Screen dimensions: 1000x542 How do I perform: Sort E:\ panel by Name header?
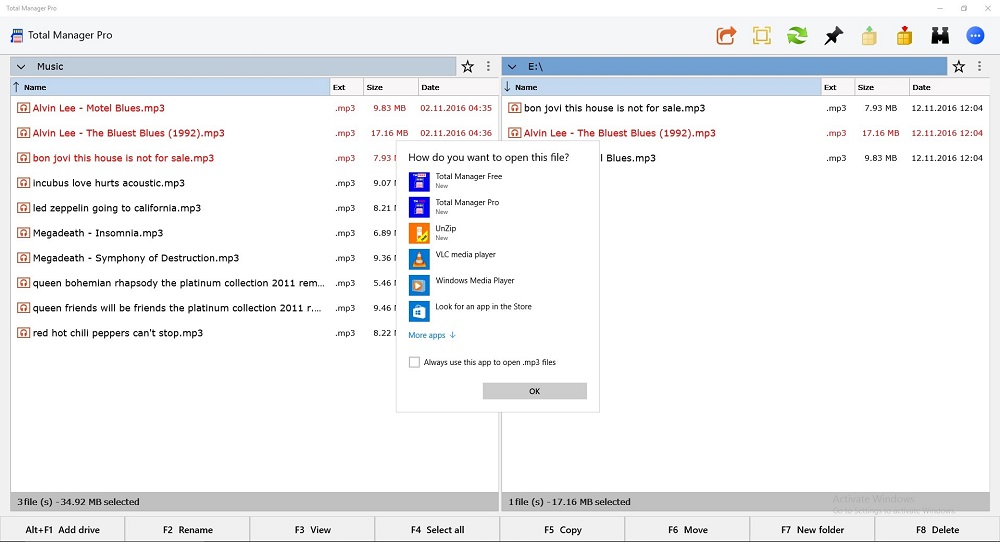[661, 87]
